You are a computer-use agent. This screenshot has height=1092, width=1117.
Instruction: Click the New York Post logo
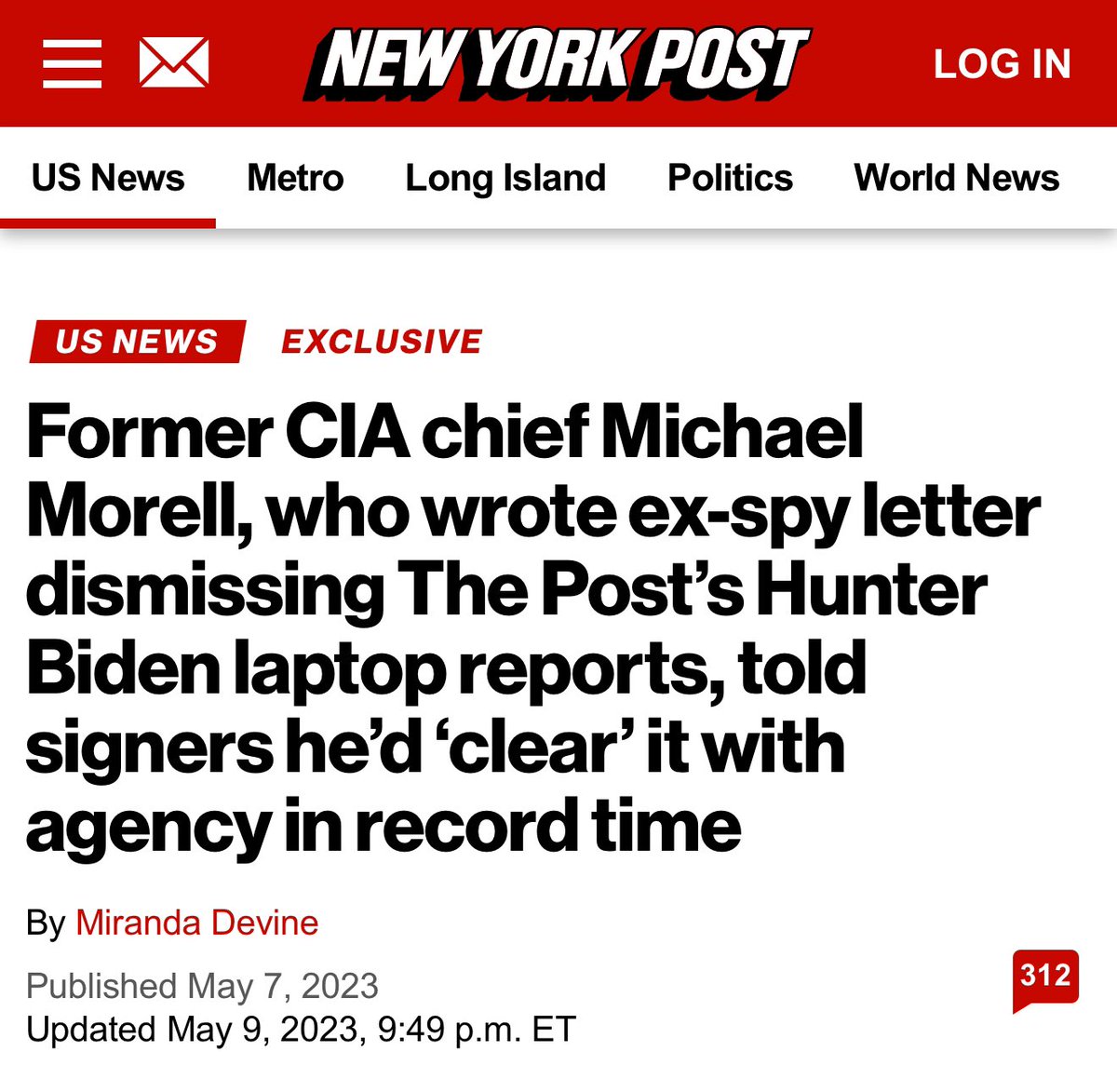(x=557, y=63)
